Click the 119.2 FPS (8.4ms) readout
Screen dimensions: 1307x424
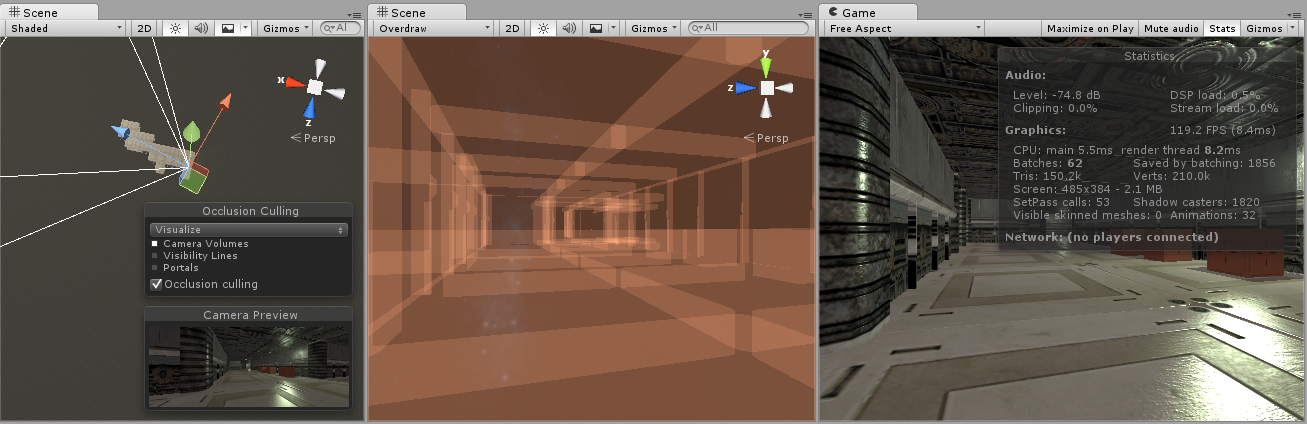click(x=1223, y=130)
